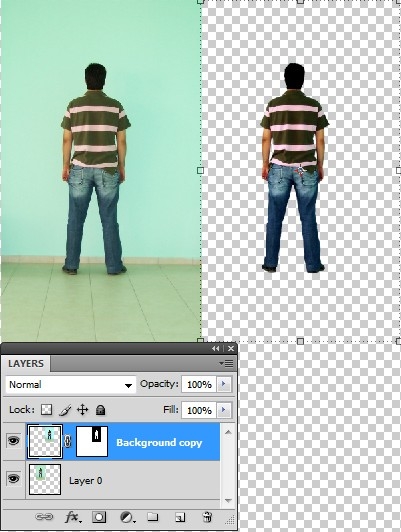Click the Opacity value field
This screenshot has width=401, height=532.
(x=199, y=384)
